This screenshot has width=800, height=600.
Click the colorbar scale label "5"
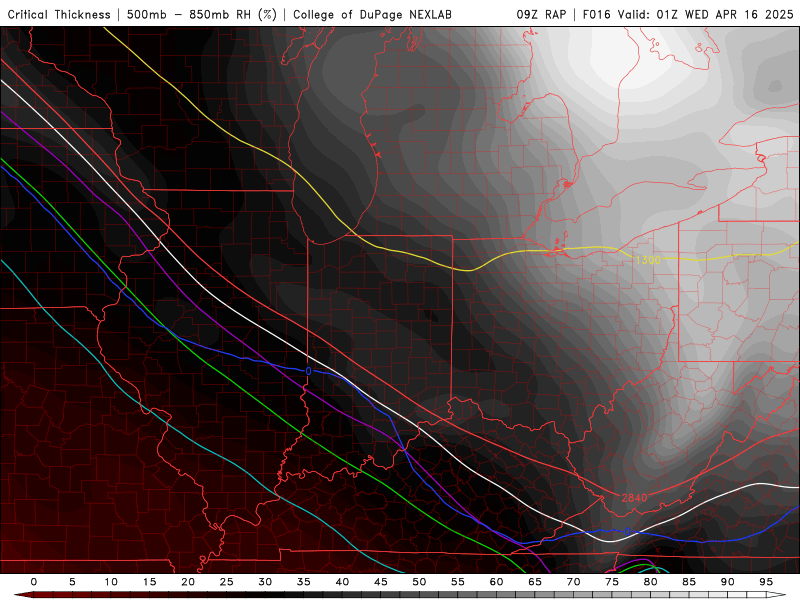(x=72, y=582)
